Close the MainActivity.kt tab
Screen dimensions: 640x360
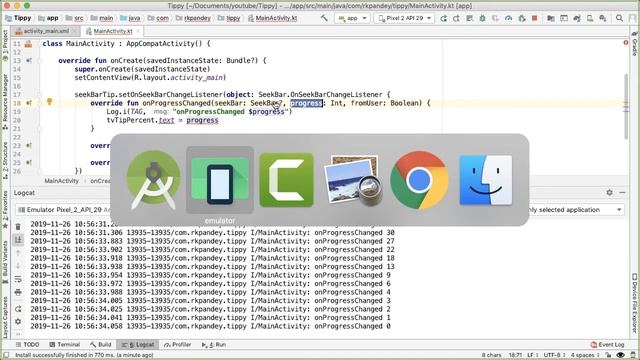tap(138, 31)
